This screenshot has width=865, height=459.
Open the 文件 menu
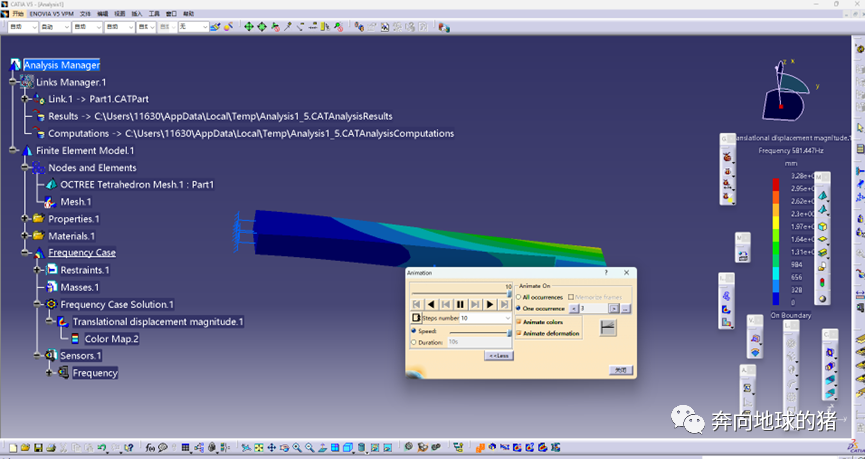click(x=85, y=13)
